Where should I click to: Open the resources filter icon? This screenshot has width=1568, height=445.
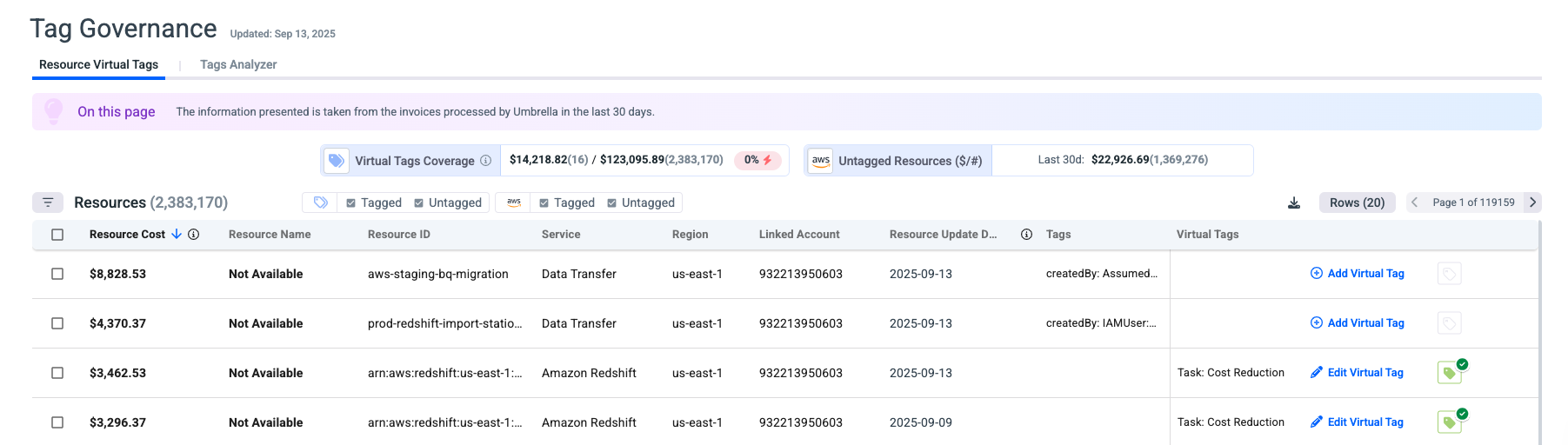(48, 203)
